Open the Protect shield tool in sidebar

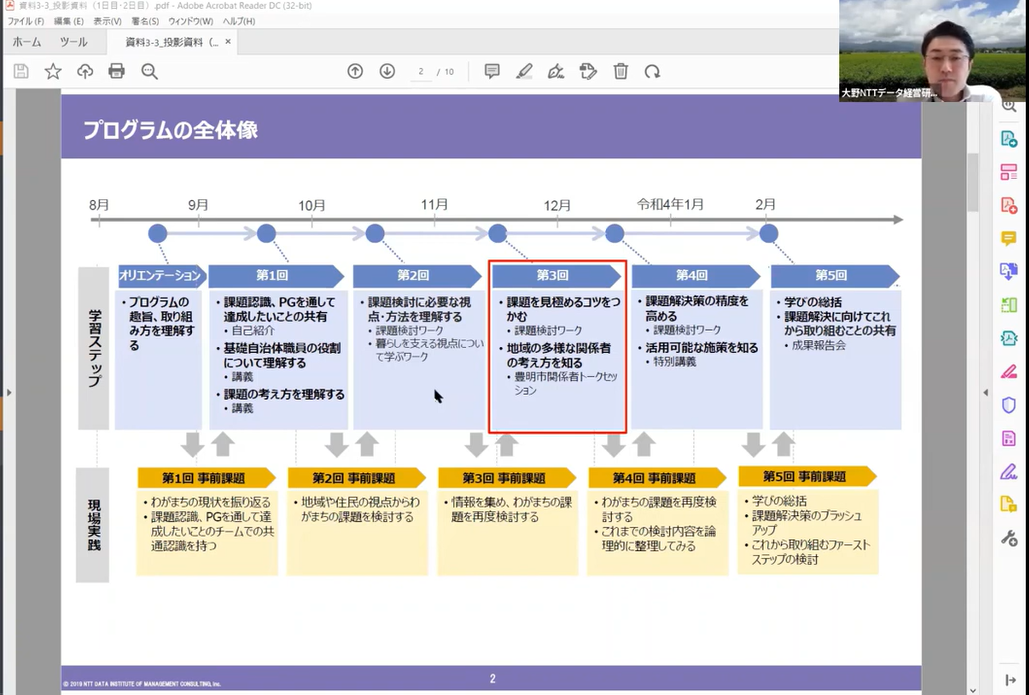pos(1009,405)
